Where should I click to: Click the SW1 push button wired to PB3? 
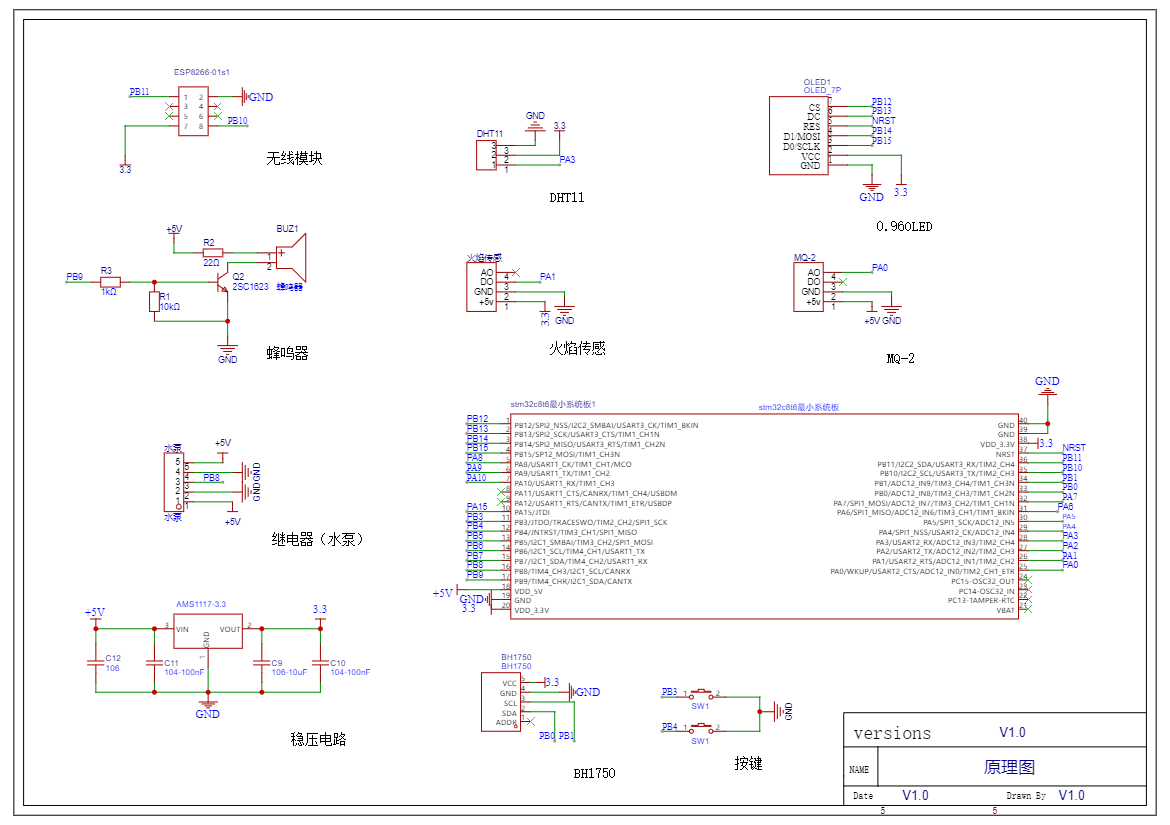click(701, 694)
